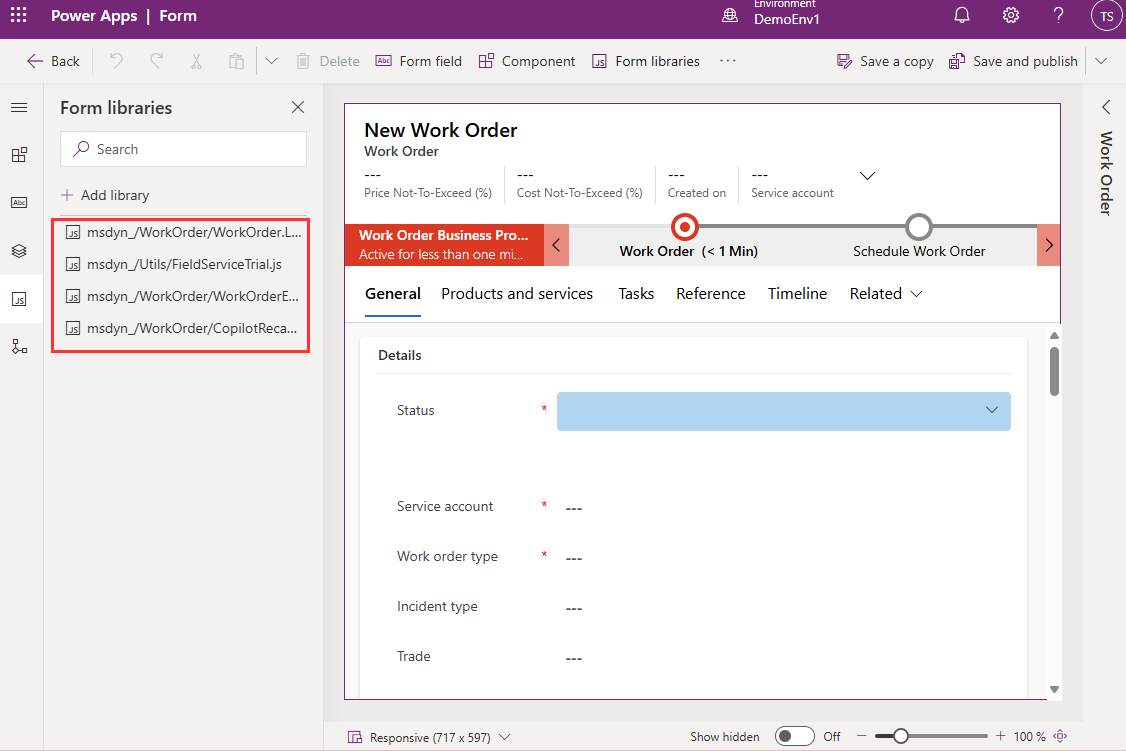
Task: Click the form canvas vertical scrollbar
Action: (1054, 371)
